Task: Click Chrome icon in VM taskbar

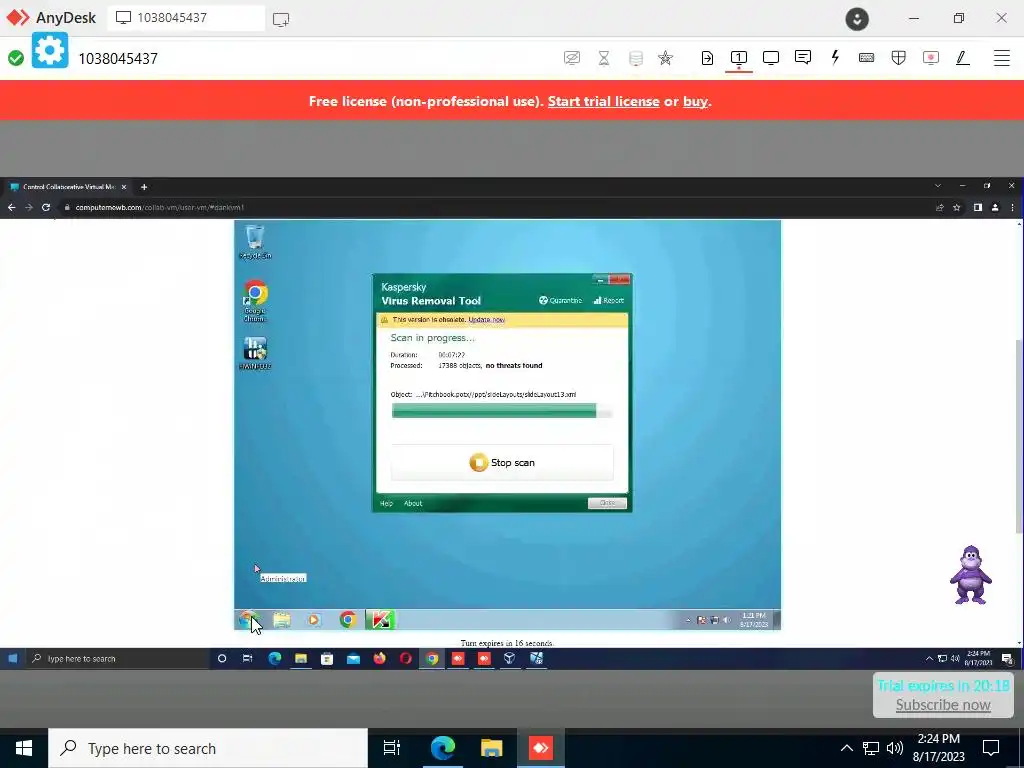Action: [x=348, y=620]
